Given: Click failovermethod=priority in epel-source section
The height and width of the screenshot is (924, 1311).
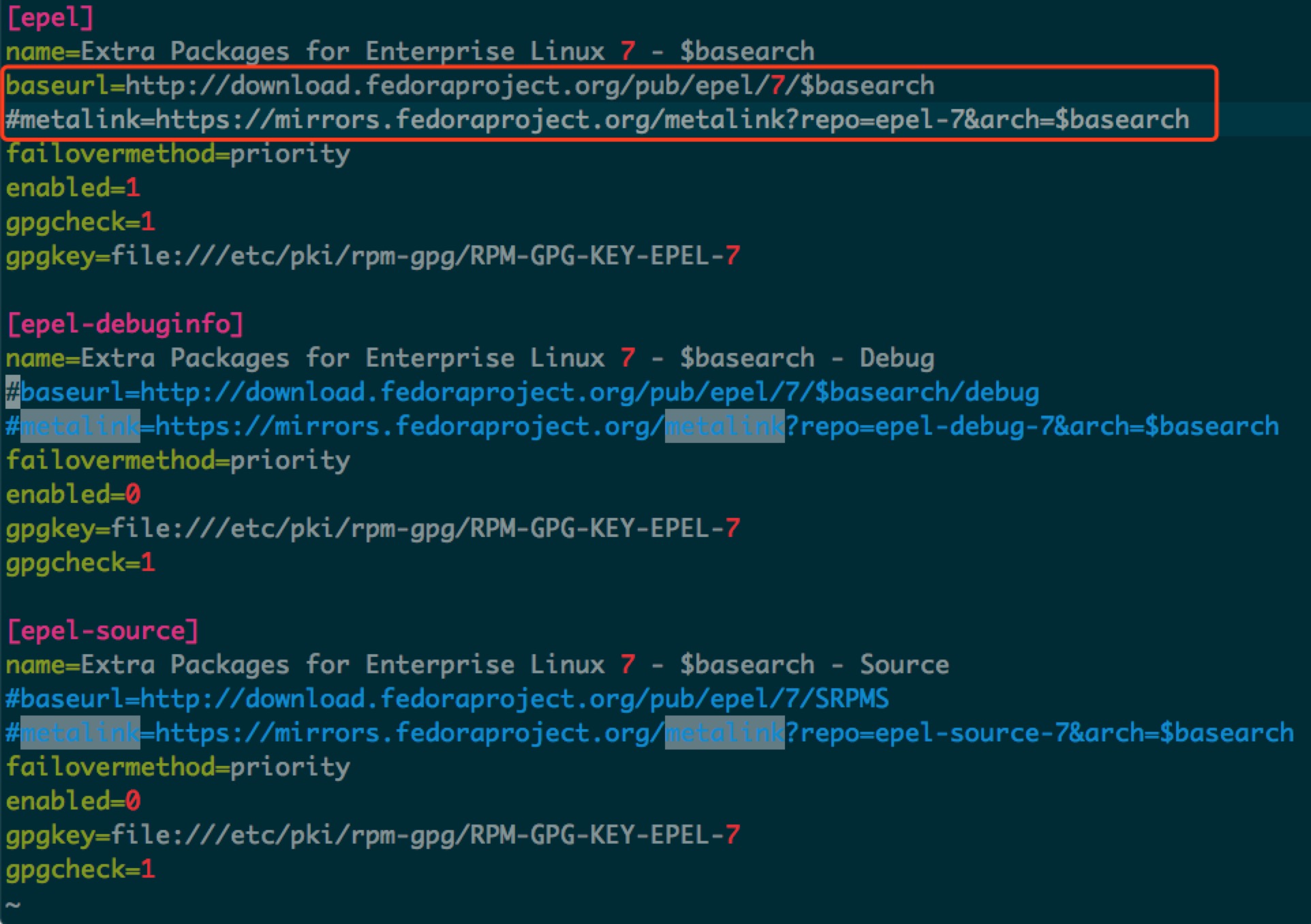Looking at the screenshot, I should point(177,766).
